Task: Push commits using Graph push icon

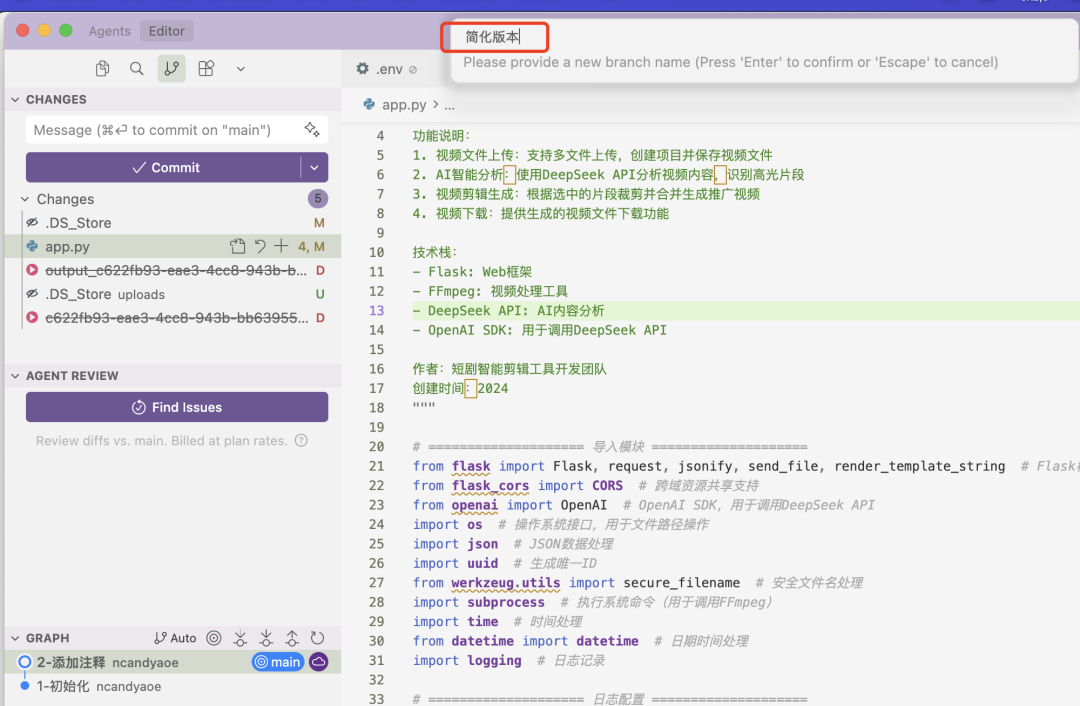Action: pos(292,638)
